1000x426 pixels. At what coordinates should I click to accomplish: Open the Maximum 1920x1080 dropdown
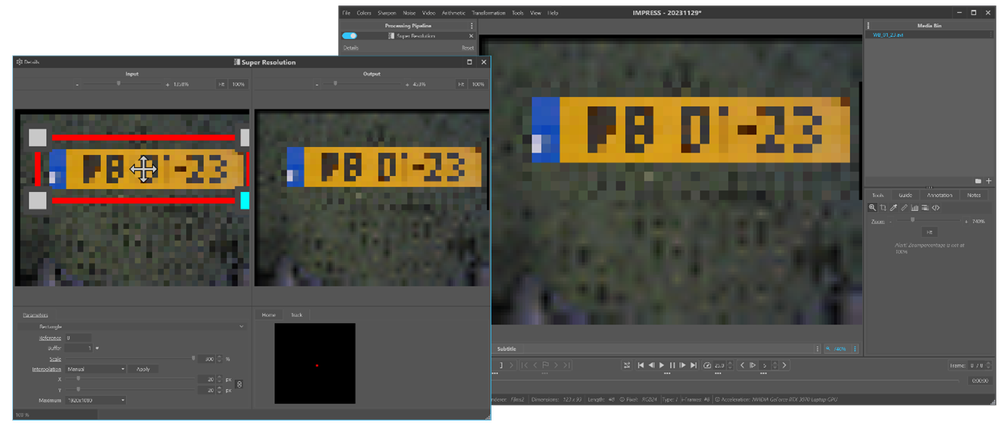(x=94, y=400)
